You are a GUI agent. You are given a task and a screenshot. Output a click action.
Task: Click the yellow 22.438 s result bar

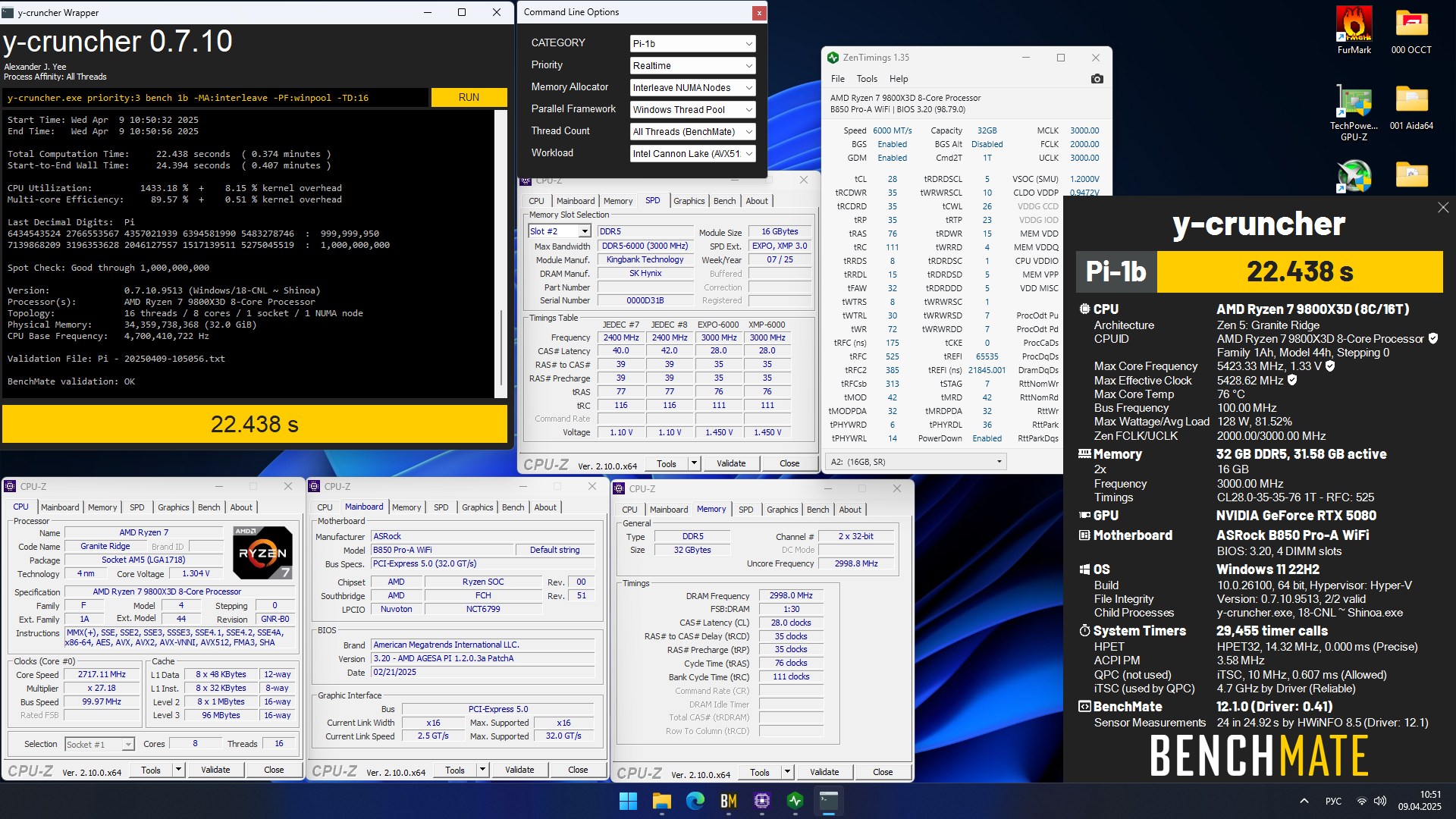click(255, 424)
